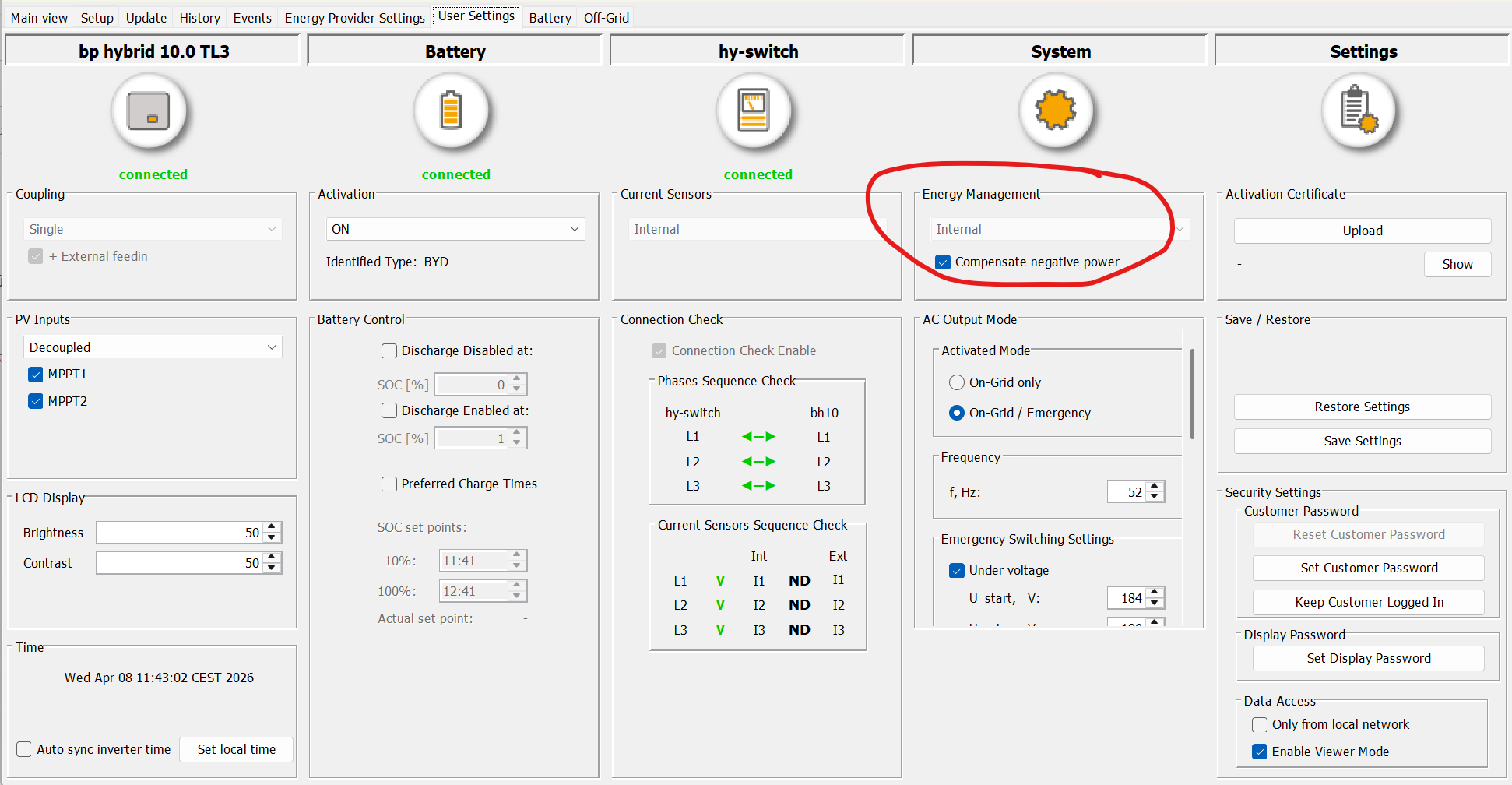
Task: Enable Auto sync inverter time
Action: (x=25, y=749)
